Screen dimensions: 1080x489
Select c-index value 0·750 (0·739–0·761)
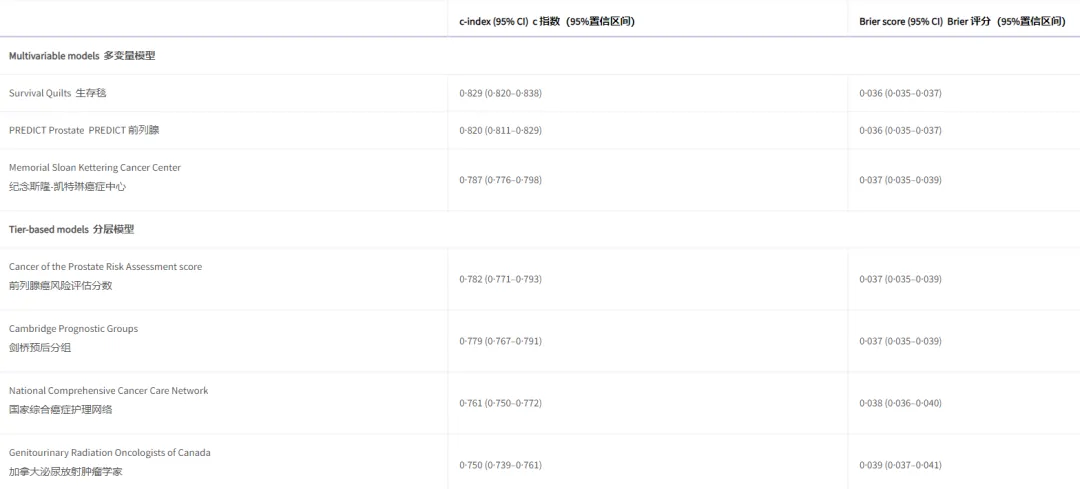501,465
